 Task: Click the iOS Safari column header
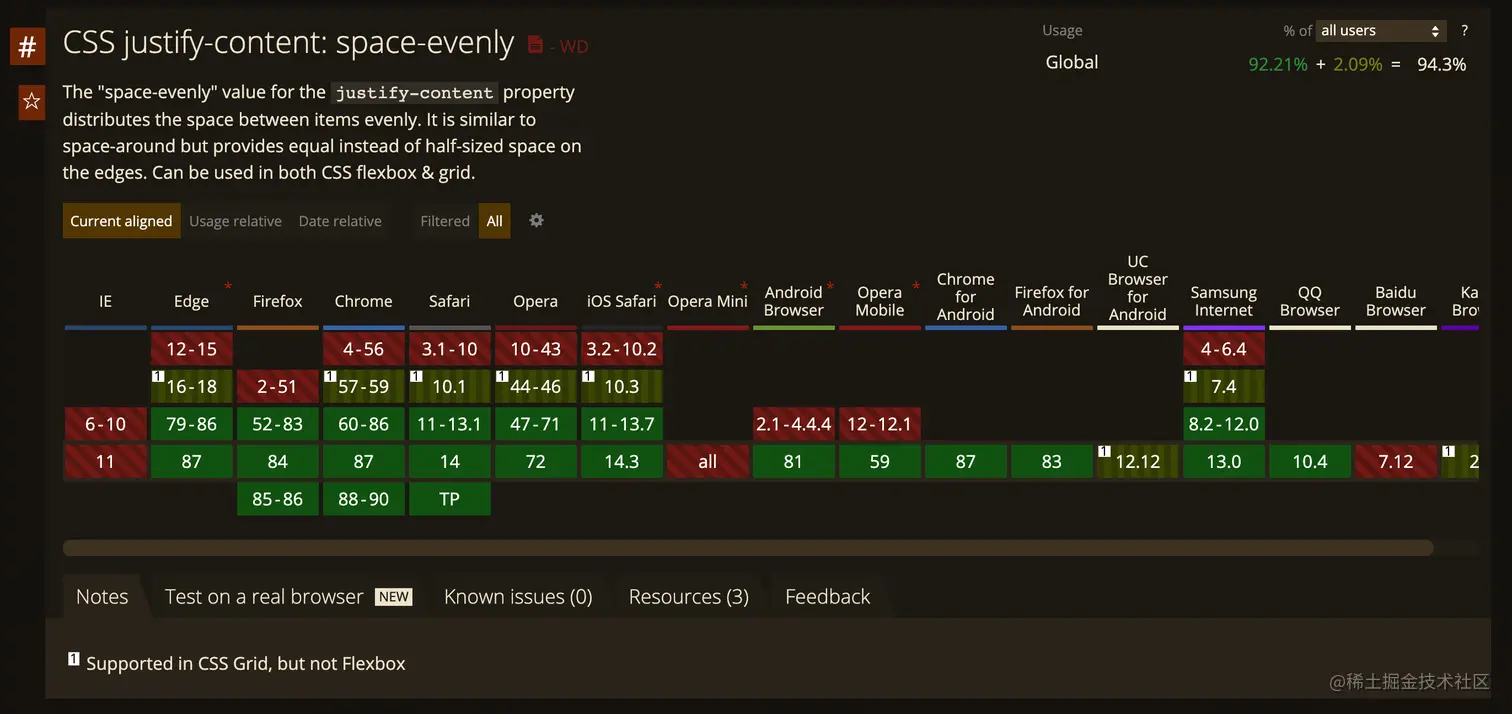pos(622,301)
